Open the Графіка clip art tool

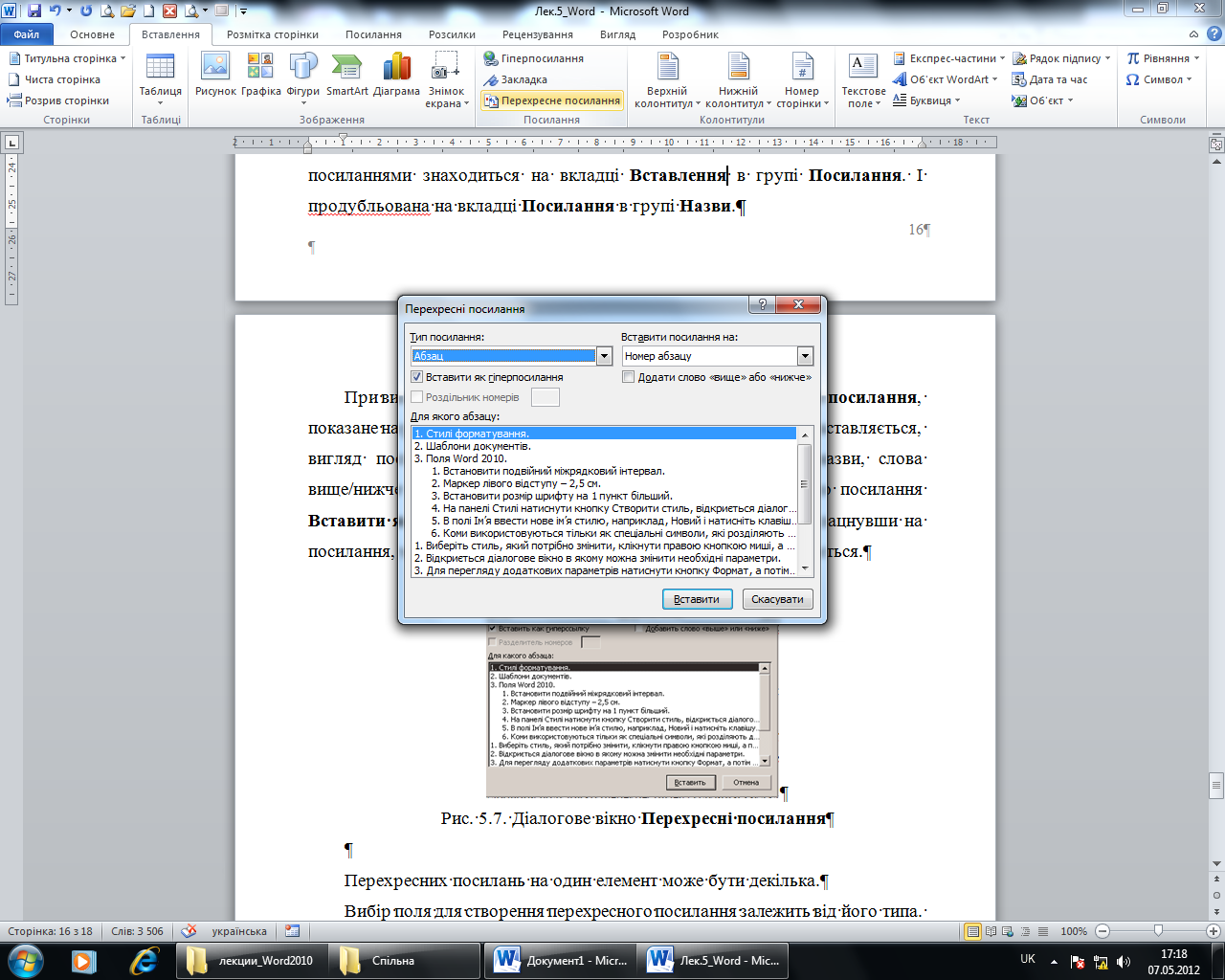click(260, 76)
